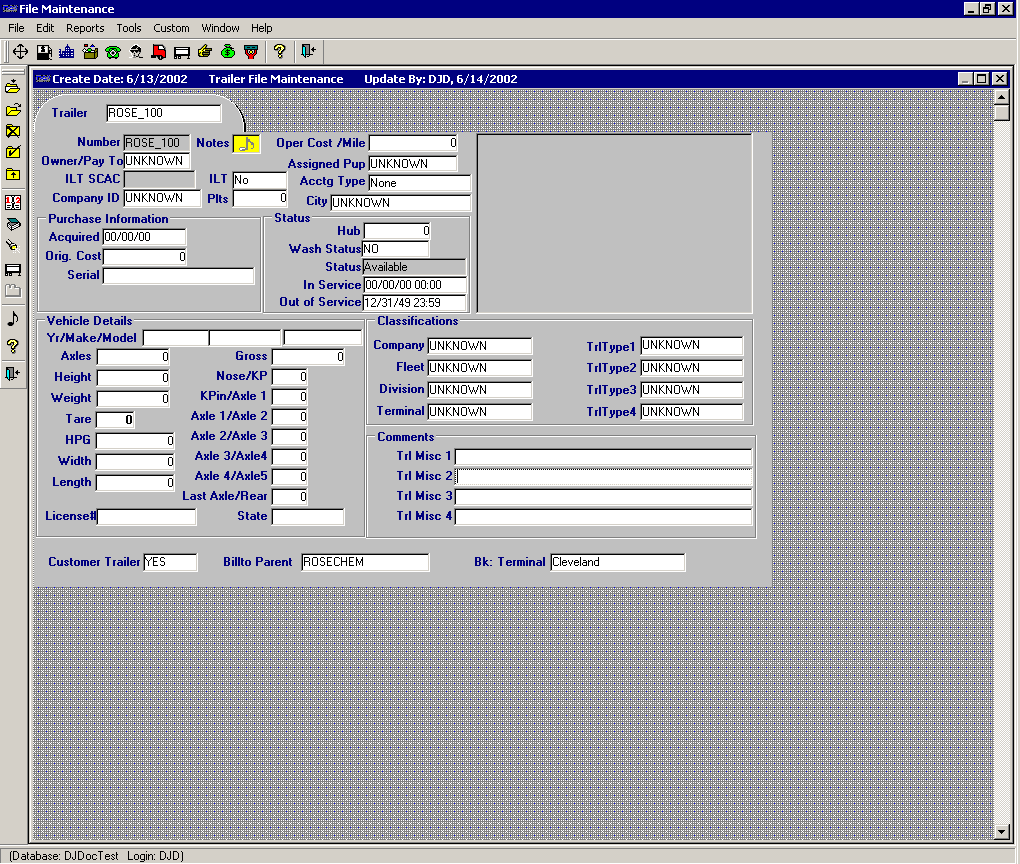Open the Reports menu
This screenshot has width=1020, height=864.
pos(85,28)
